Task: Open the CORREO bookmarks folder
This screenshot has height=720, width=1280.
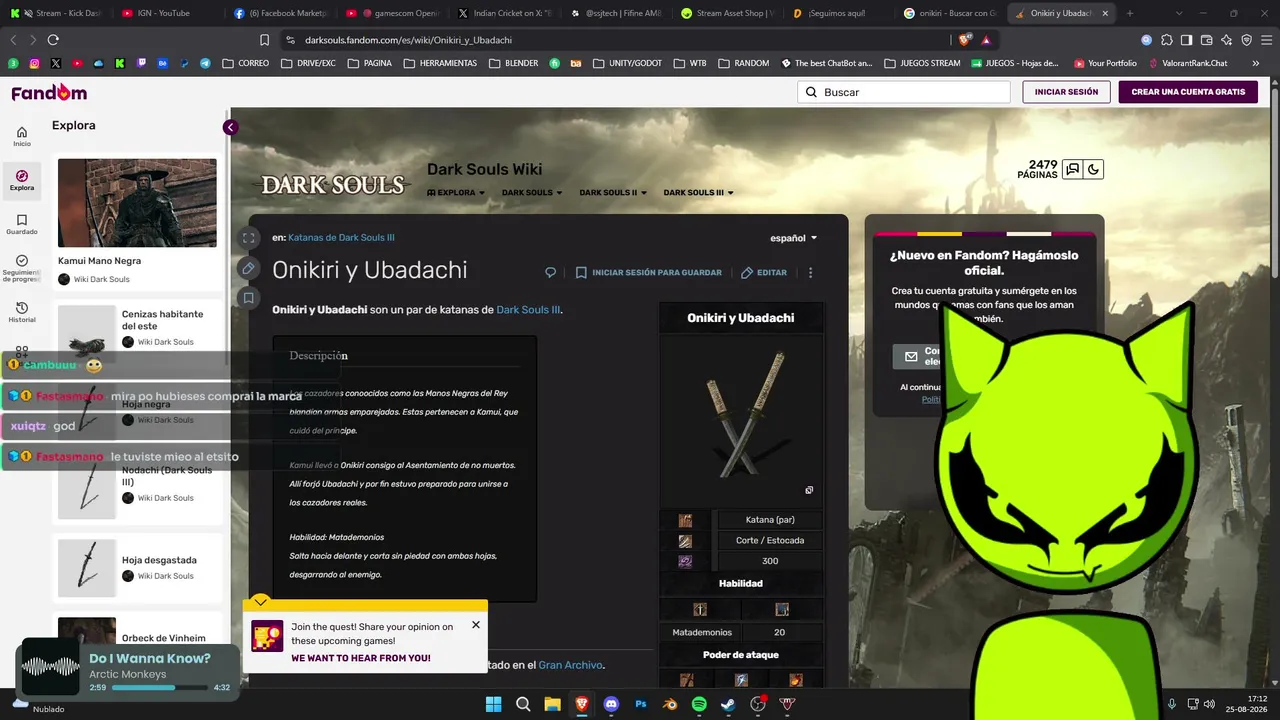Action: (245, 63)
